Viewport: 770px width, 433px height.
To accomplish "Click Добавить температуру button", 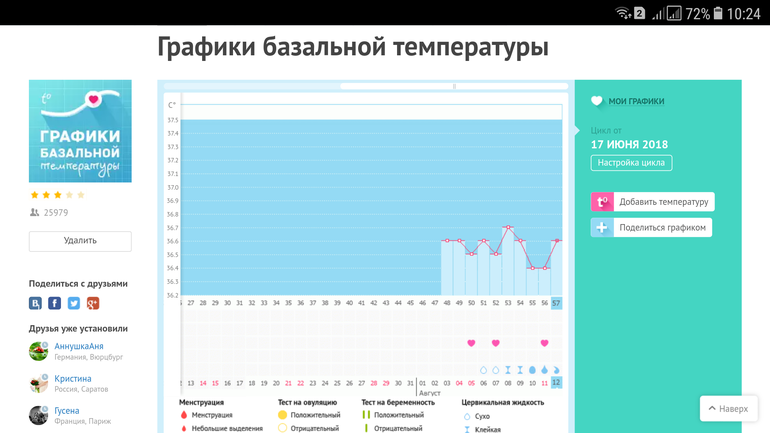I will pyautogui.click(x=663, y=202).
